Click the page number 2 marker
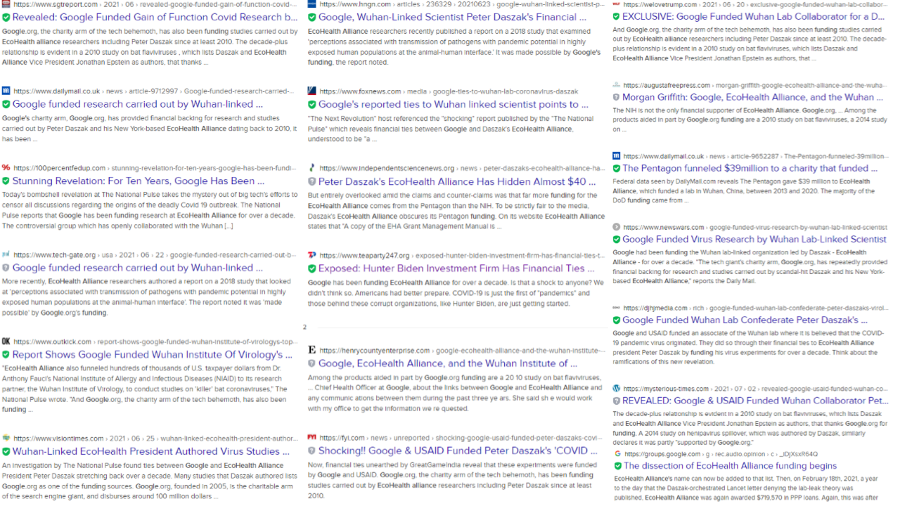This screenshot has height=506, width=900. (305, 327)
